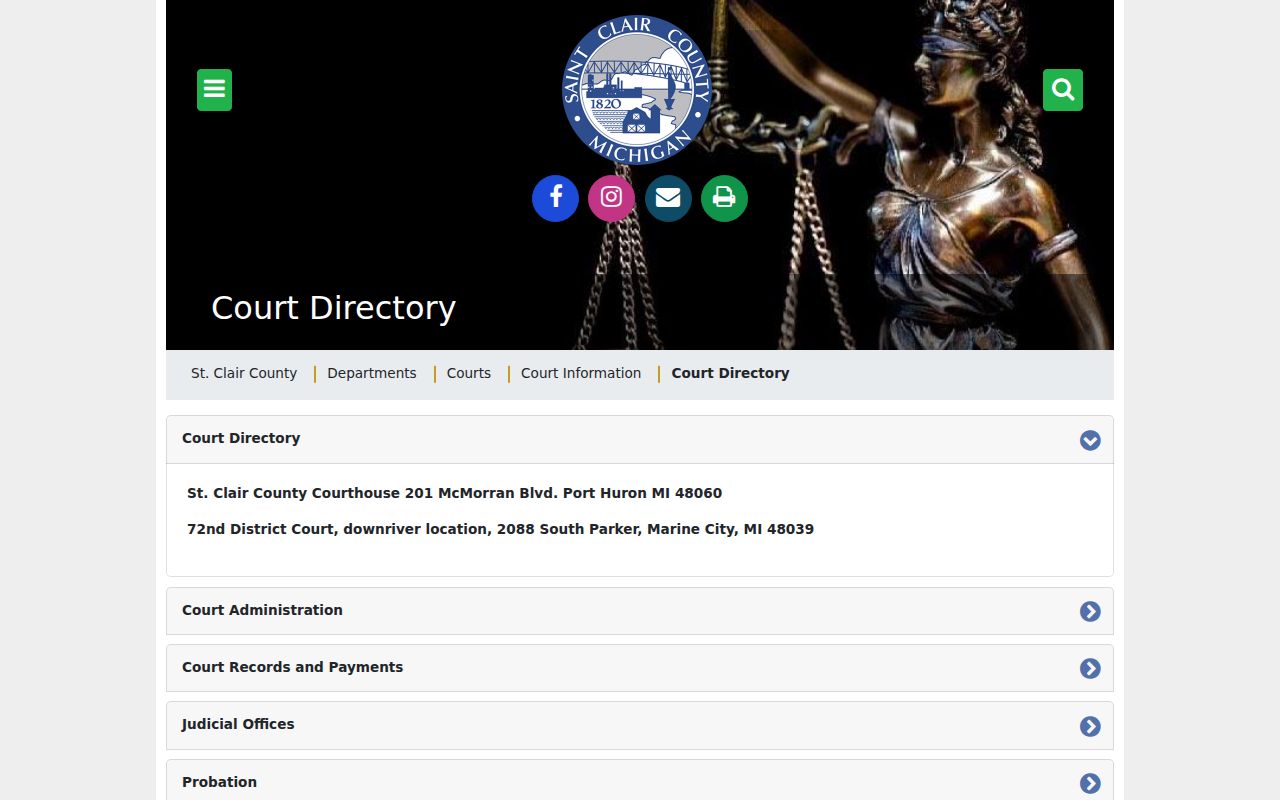Expand Probation using its arrow
Viewport: 1280px width, 800px height.
point(1090,783)
